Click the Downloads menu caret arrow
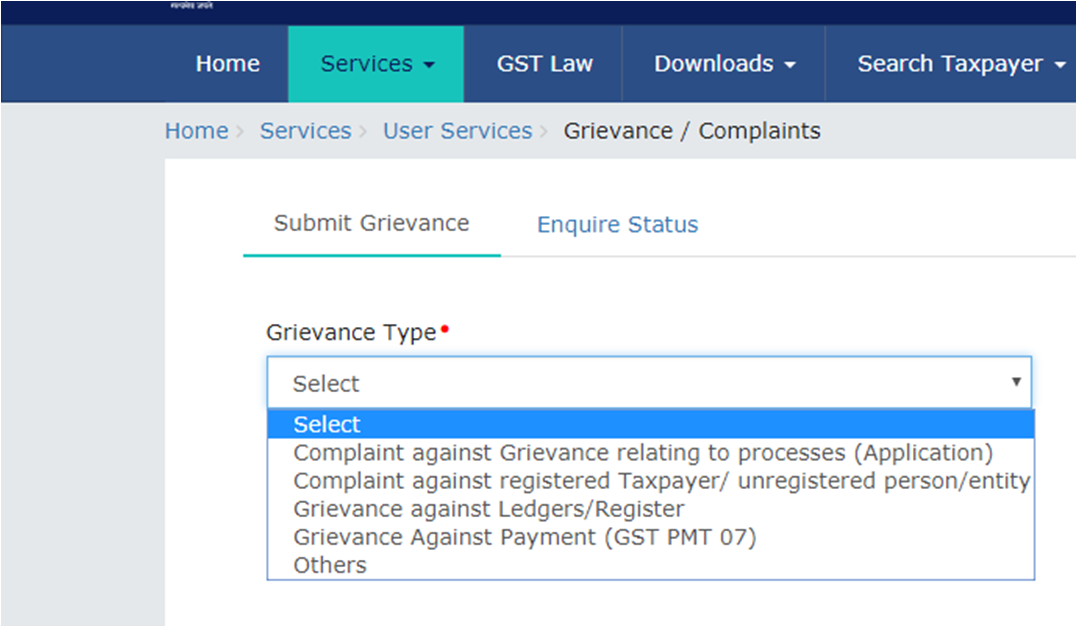This screenshot has height=627, width=1077. tap(790, 65)
